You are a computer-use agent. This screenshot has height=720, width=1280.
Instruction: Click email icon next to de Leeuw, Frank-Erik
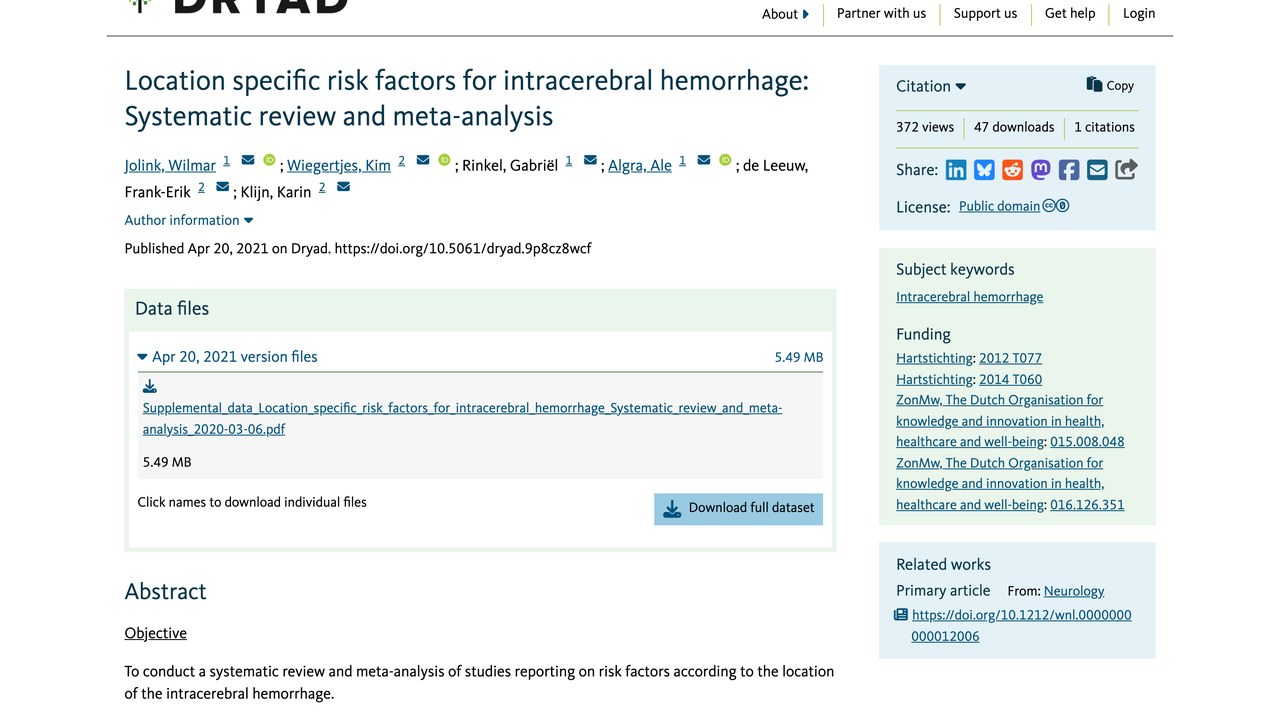[x=223, y=187]
